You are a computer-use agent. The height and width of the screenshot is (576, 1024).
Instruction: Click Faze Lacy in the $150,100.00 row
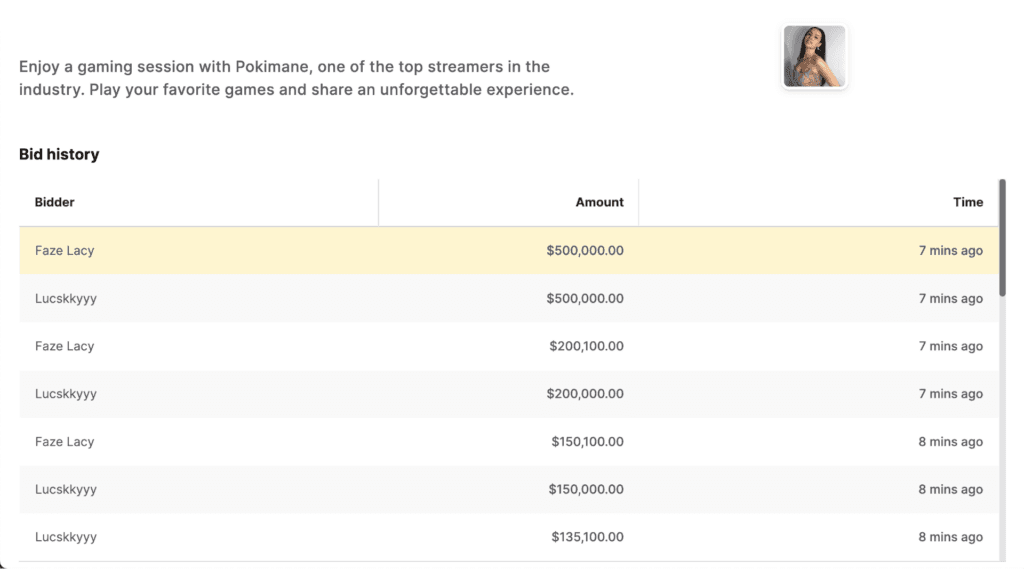point(65,442)
